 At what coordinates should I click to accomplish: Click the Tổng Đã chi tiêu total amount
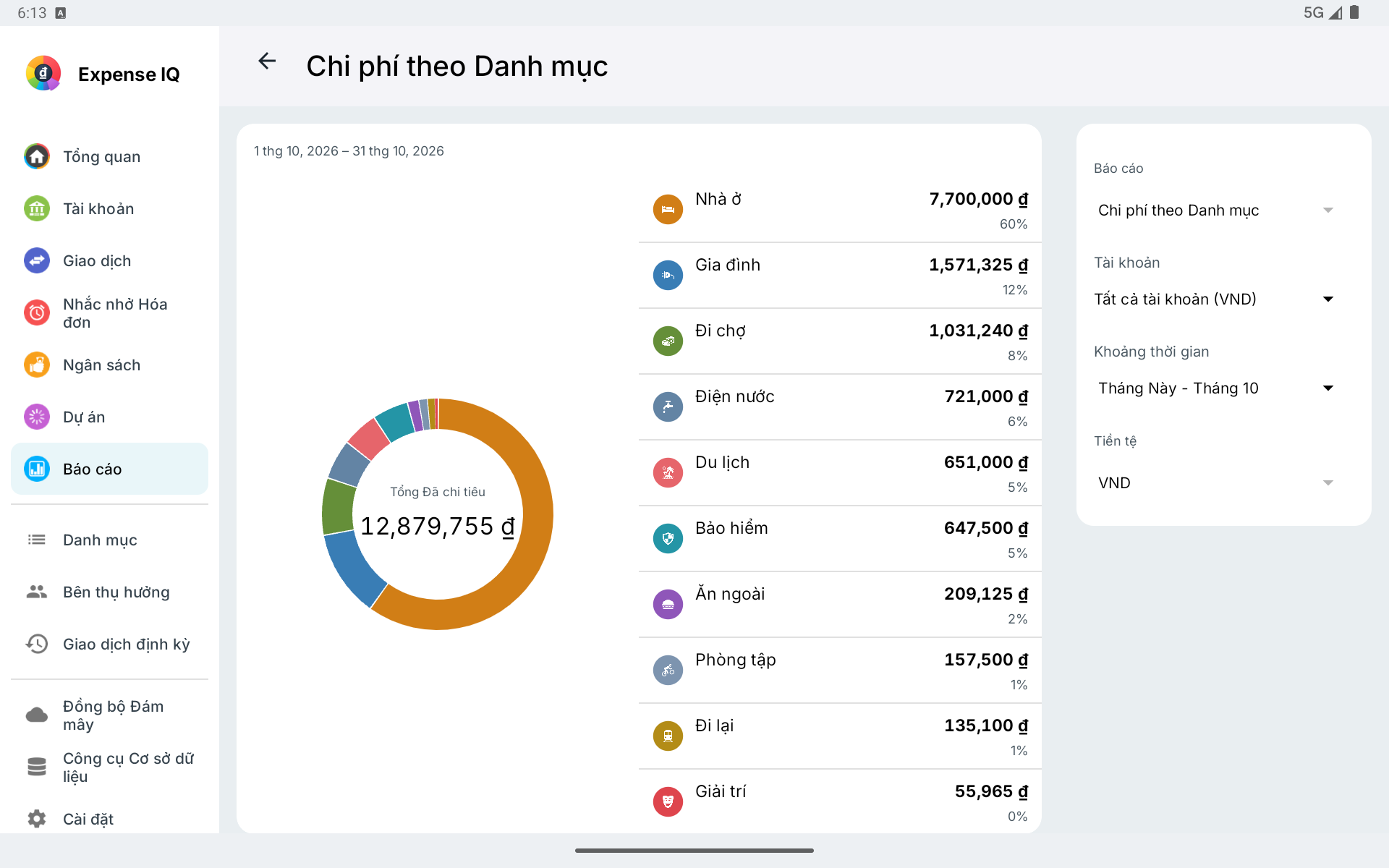pyautogui.click(x=438, y=527)
